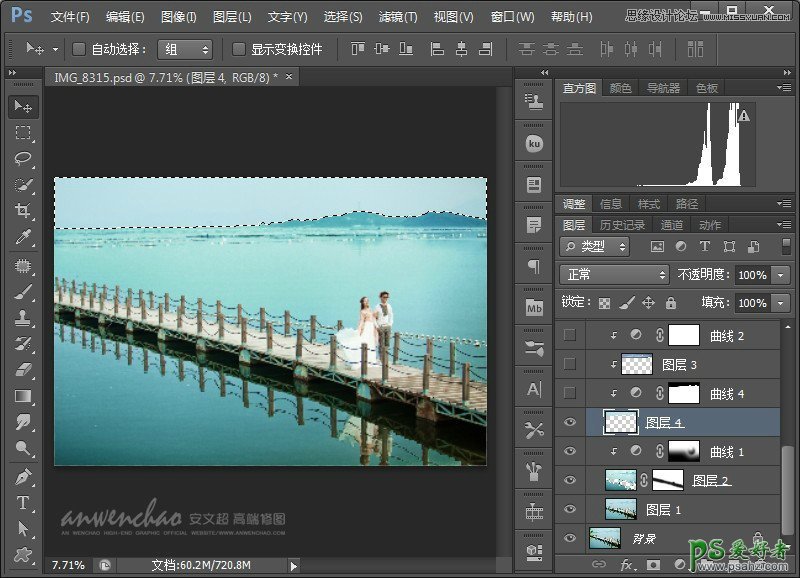The height and width of the screenshot is (578, 800).
Task: Open the 组 auto-select dropdown
Action: 186,49
